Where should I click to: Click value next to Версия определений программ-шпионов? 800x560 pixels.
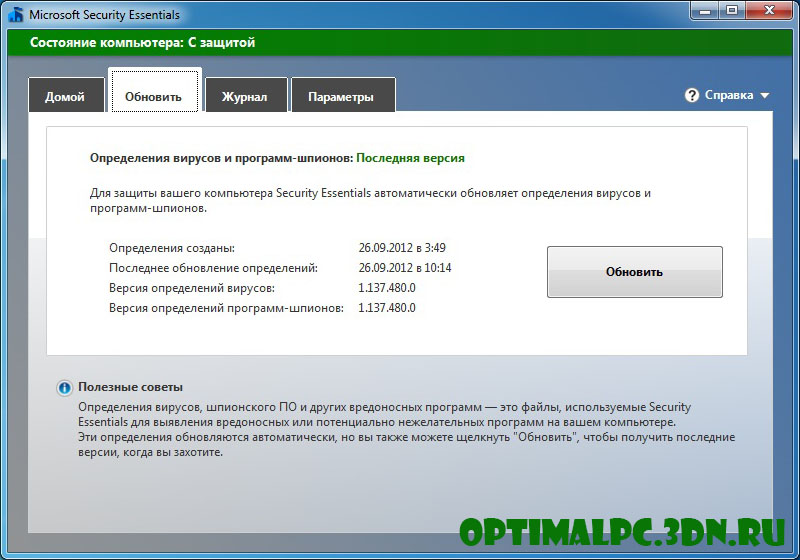pos(387,308)
